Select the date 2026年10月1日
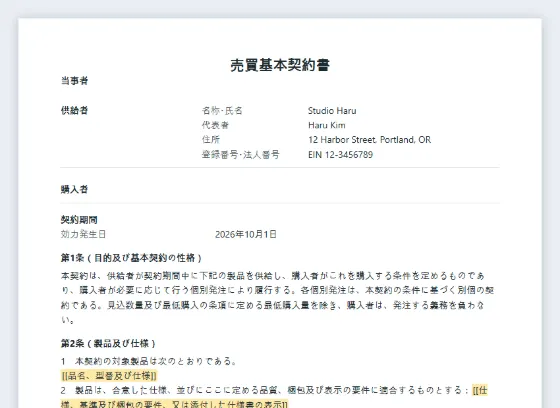This screenshot has height=408, width=560. click(x=246, y=234)
